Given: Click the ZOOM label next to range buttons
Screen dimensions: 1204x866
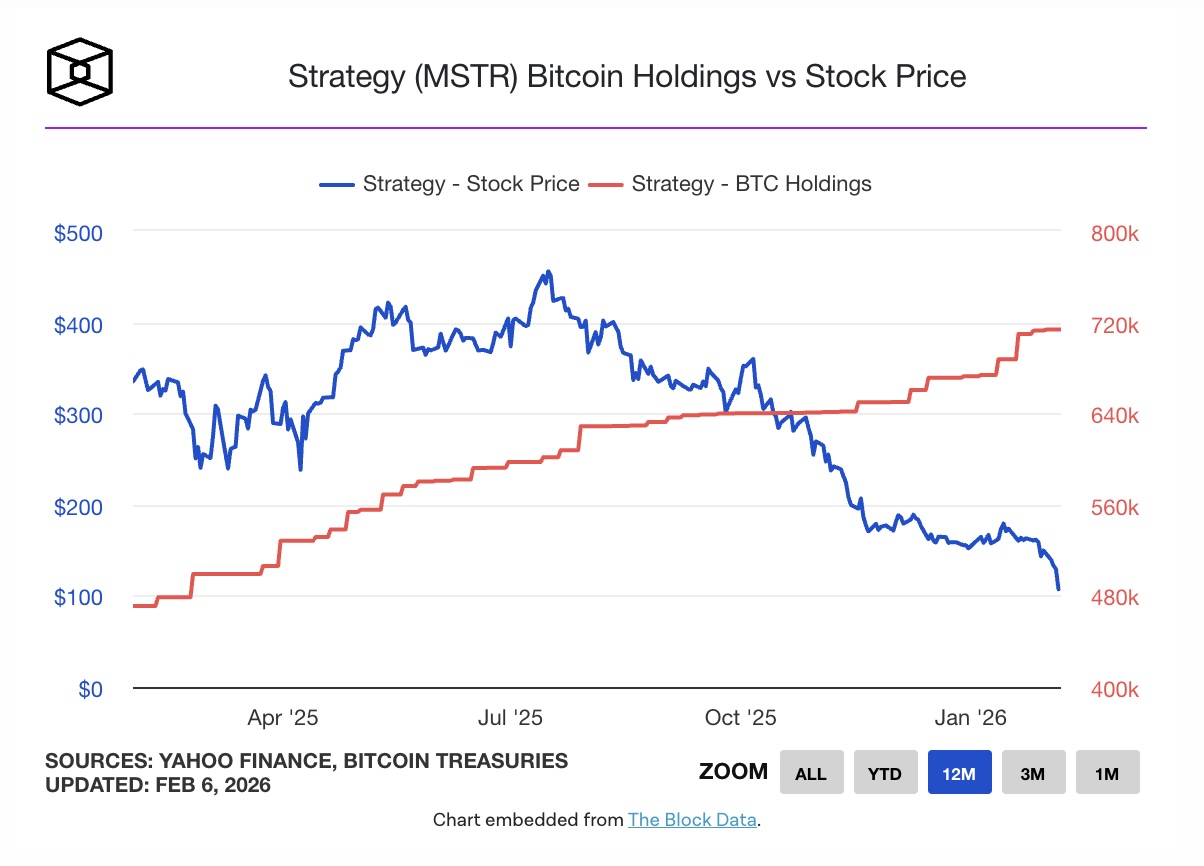Looking at the screenshot, I should (x=733, y=771).
